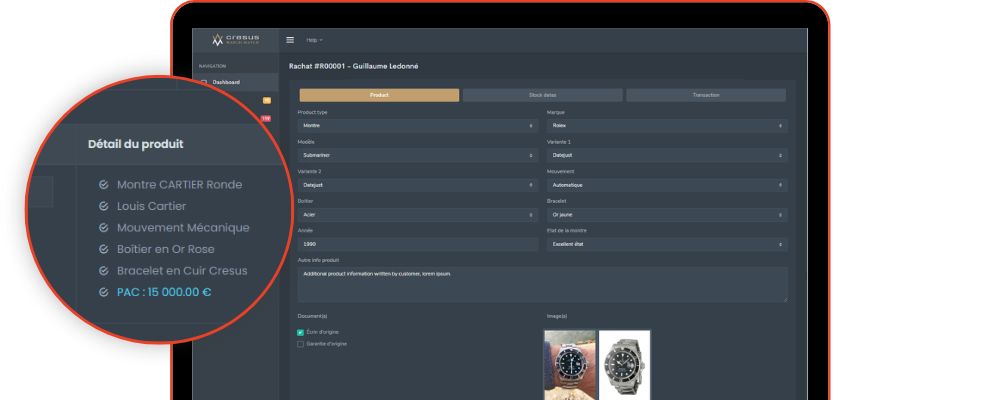Screen dimensions: 1000x400
Task: Click the Rachat #R00001 – Guillaume Ledonné title
Action: pos(353,66)
